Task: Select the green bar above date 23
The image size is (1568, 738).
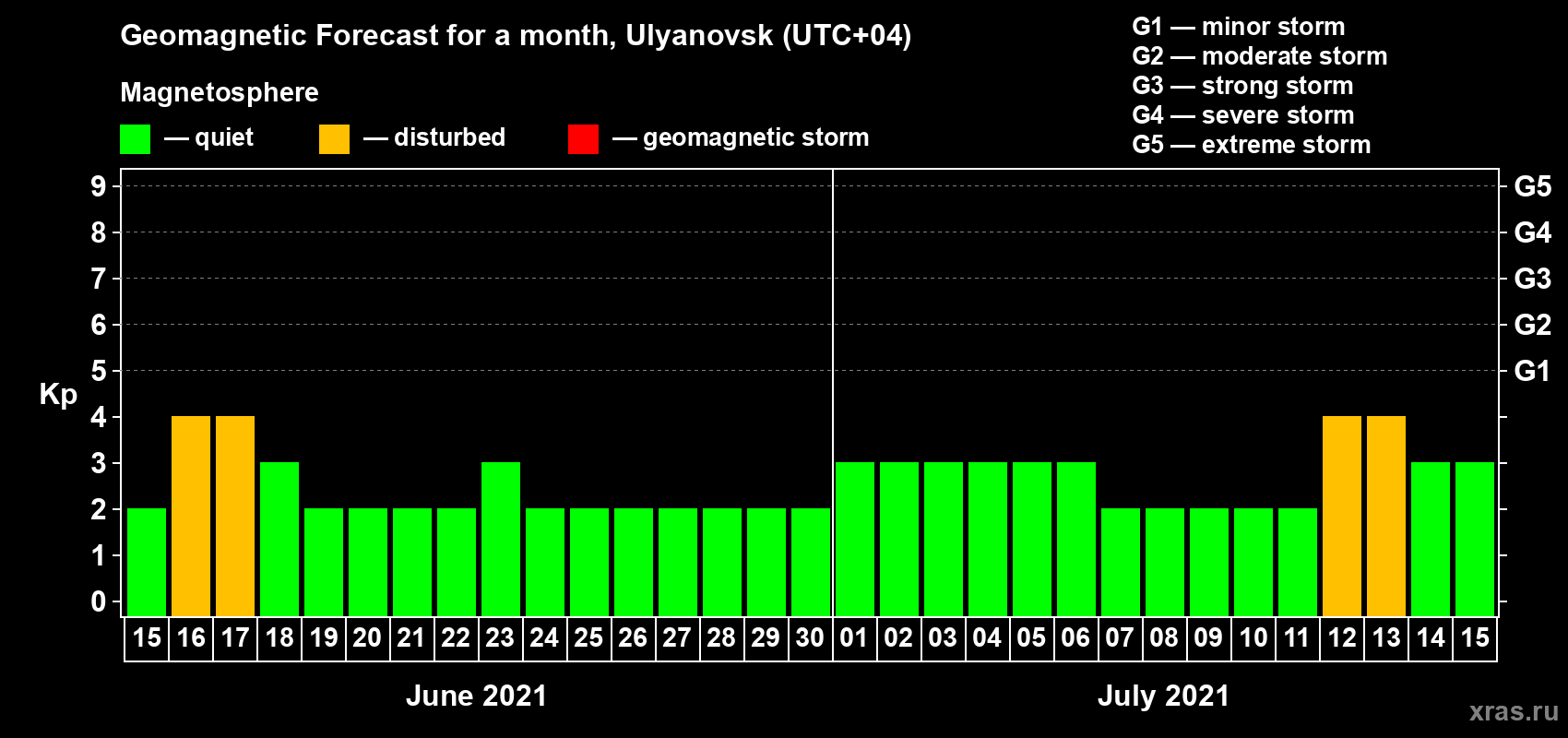Action: [501, 539]
